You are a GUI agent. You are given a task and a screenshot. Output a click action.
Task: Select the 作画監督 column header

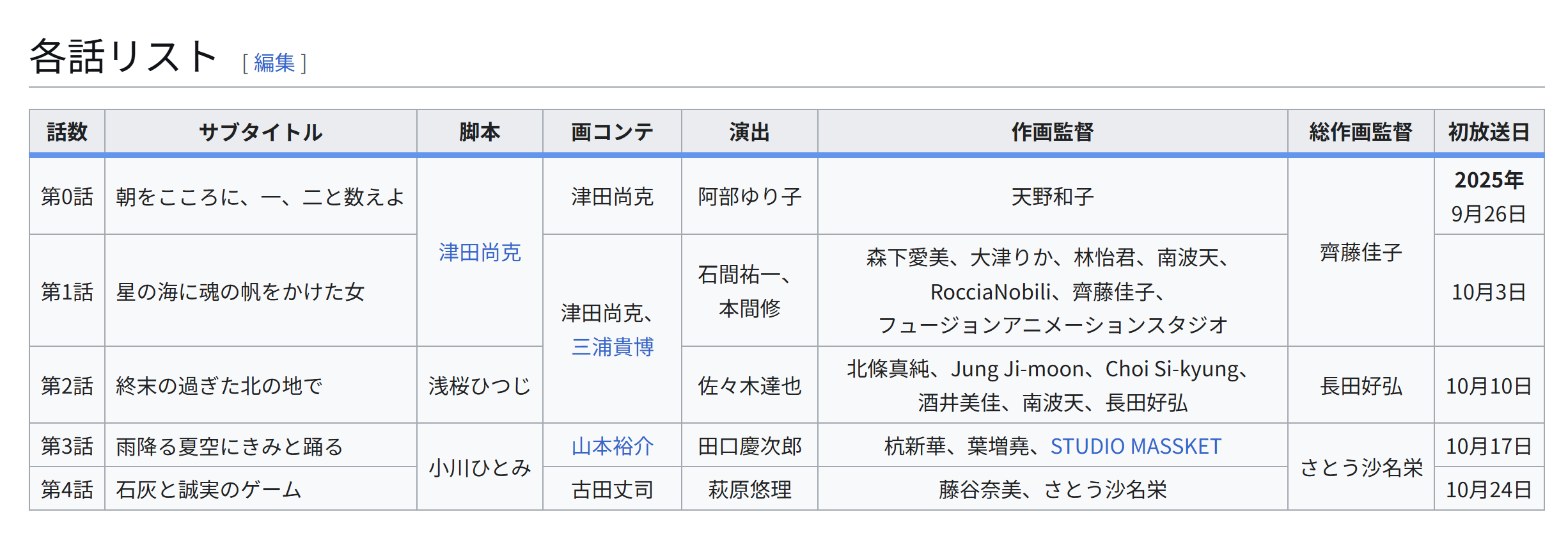pyautogui.click(x=1052, y=132)
